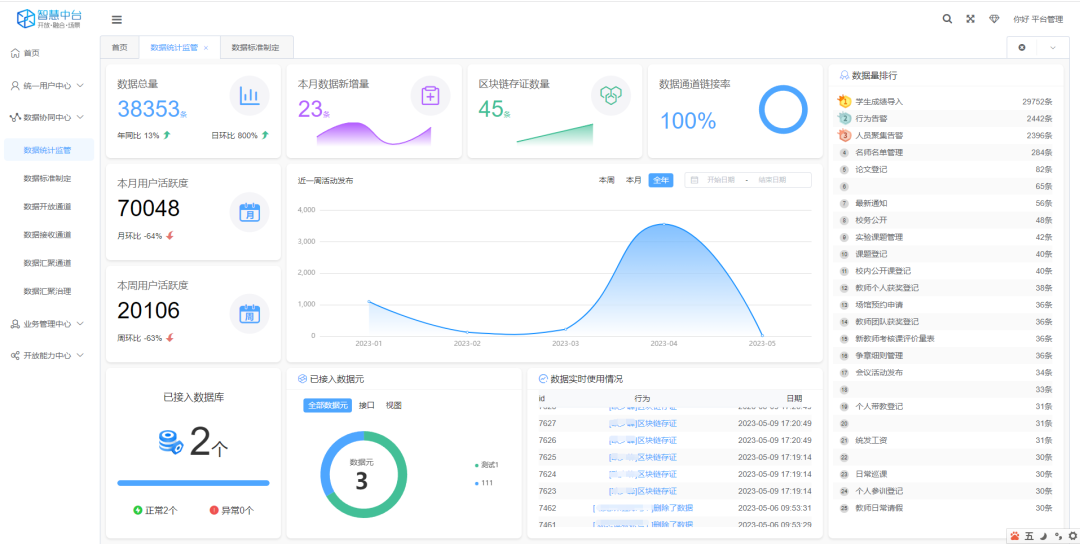Select the 全部数据元 filter
Viewport: 1080px width, 544px height.
pos(328,406)
